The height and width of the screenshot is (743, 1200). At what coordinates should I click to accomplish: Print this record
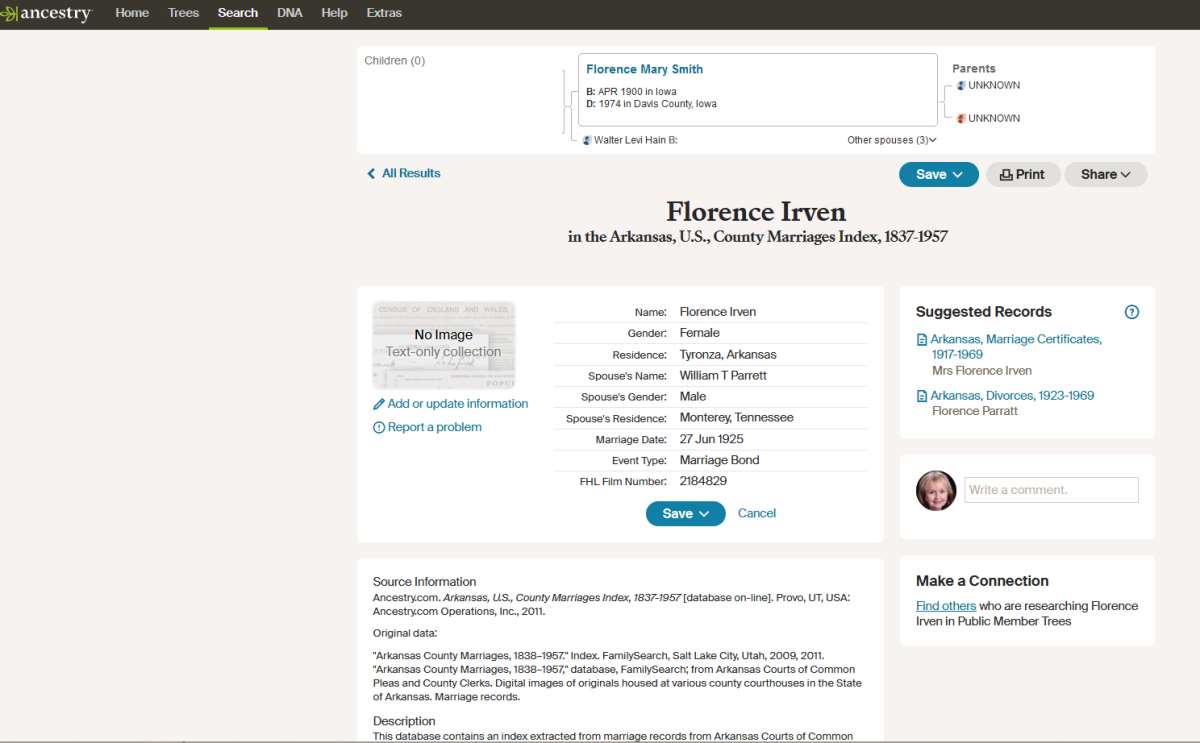1022,174
